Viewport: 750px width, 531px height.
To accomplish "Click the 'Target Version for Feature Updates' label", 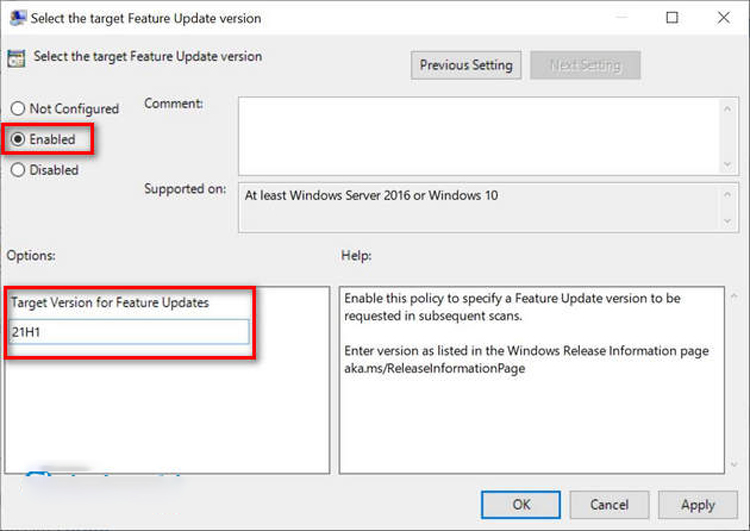I will 110,303.
